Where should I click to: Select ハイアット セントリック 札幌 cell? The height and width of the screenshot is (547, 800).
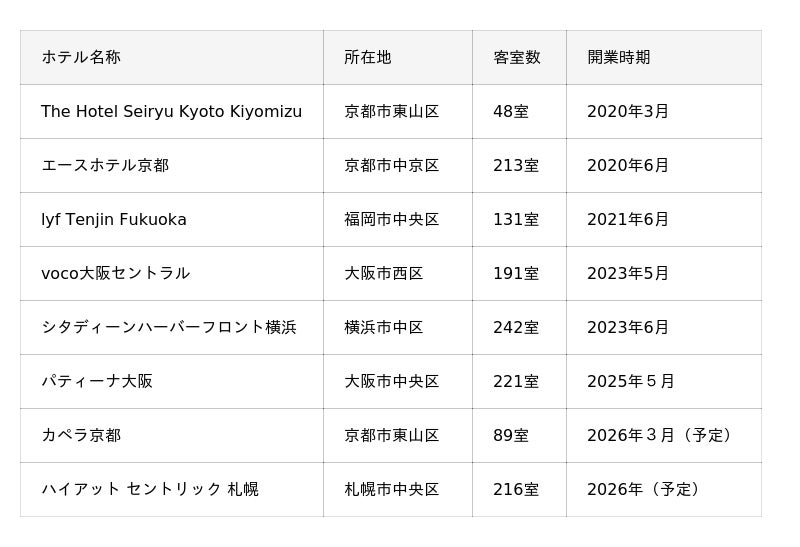(150, 490)
